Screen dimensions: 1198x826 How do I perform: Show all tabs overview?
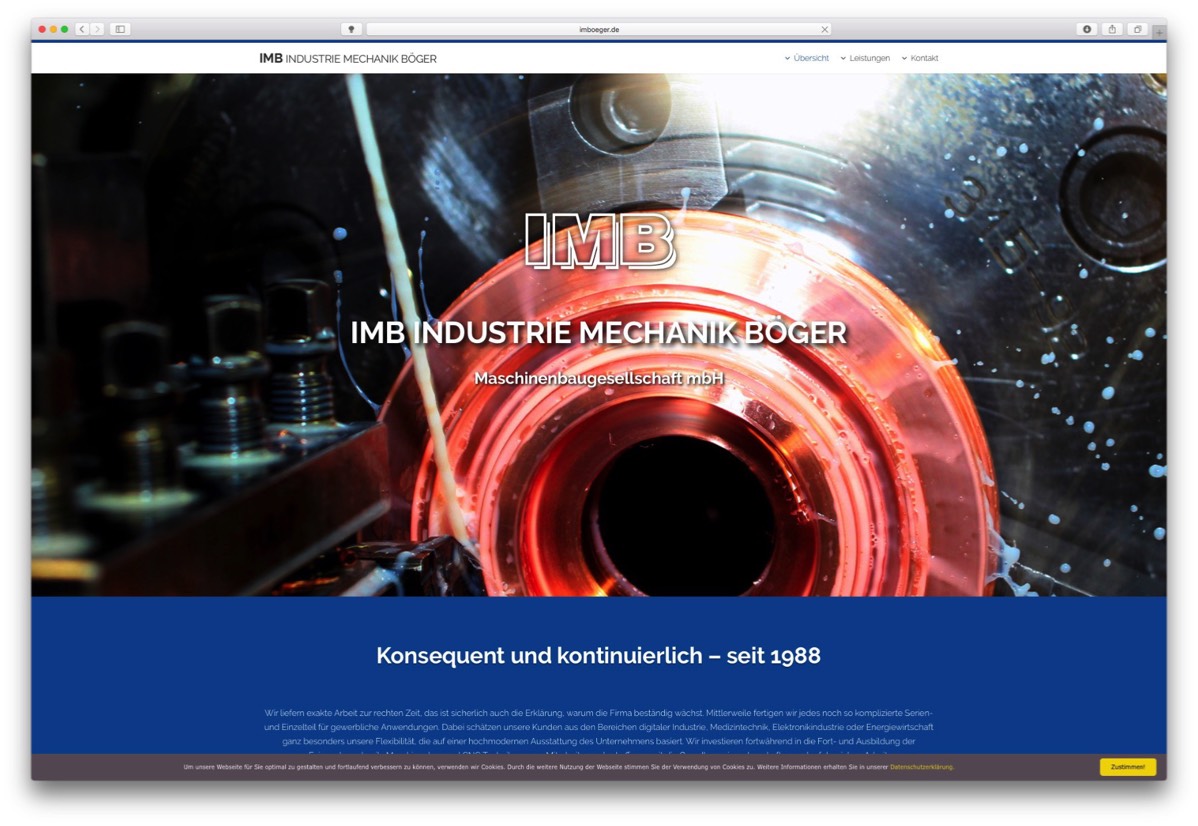1137,30
